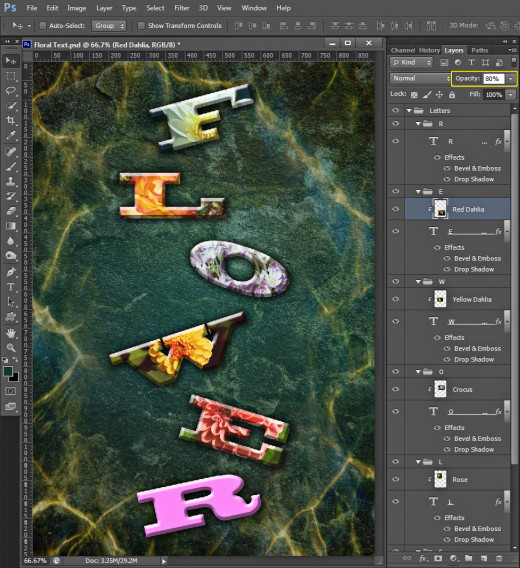Open the Filter menu
Screen dimensions: 520x568
[182, 8]
